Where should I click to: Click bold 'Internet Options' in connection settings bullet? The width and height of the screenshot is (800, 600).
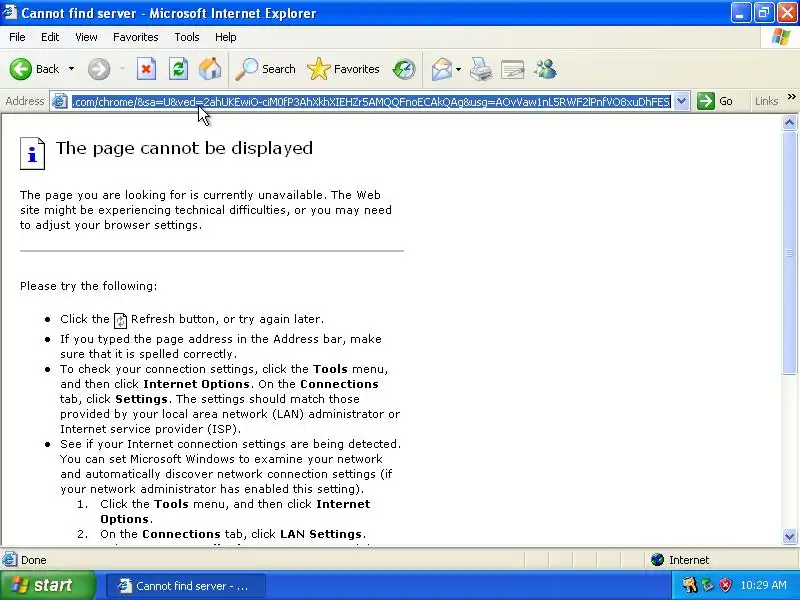coord(196,384)
